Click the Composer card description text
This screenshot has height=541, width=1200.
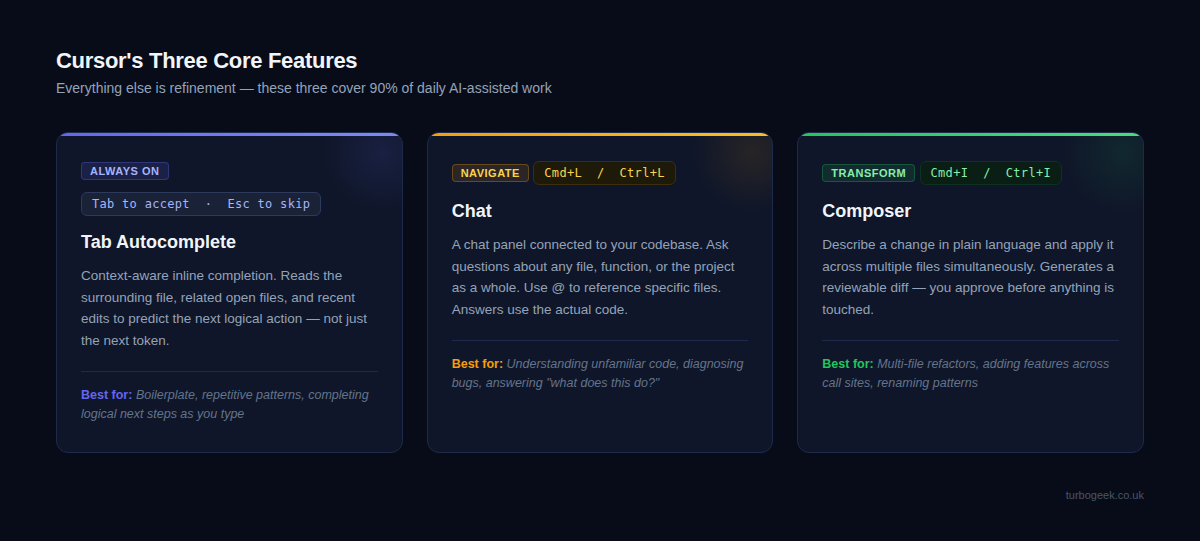pos(967,277)
